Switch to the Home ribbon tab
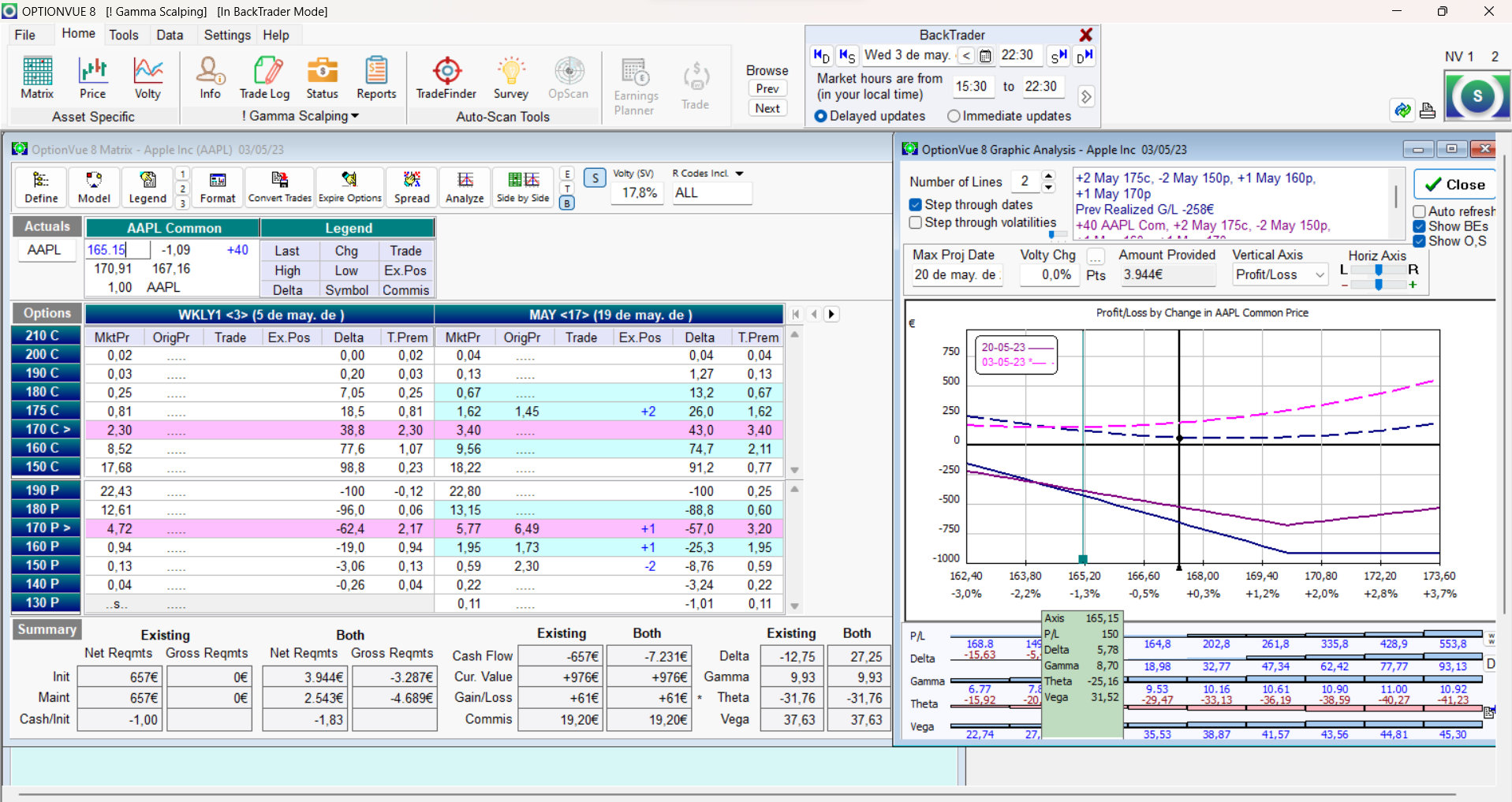 (x=78, y=33)
